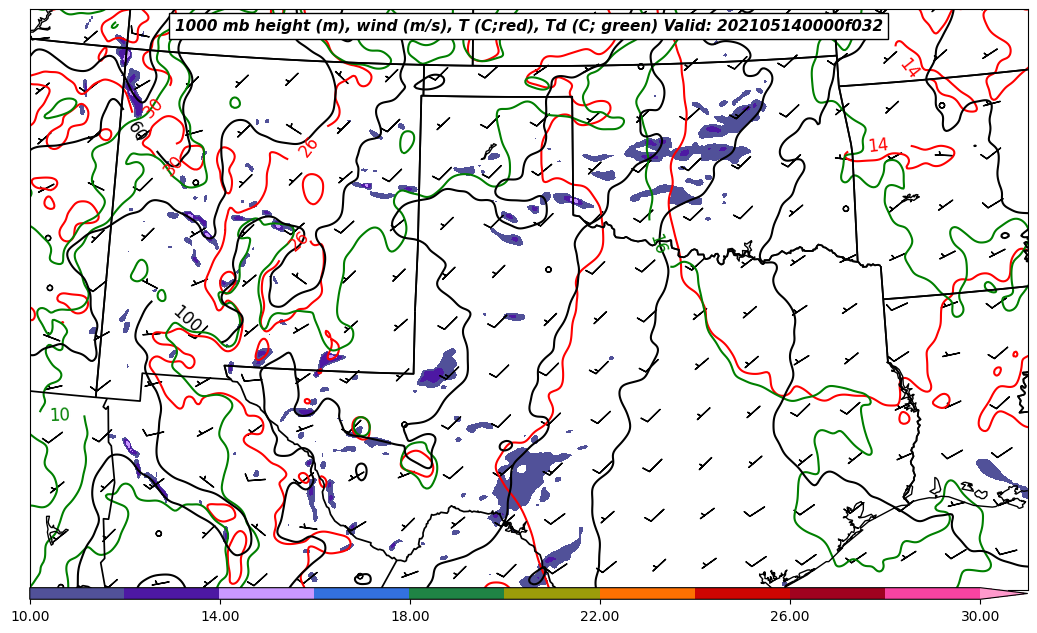This screenshot has width=1037, height=633.
Task: Click the 18.00 colorbar tick label
Action: 410,616
